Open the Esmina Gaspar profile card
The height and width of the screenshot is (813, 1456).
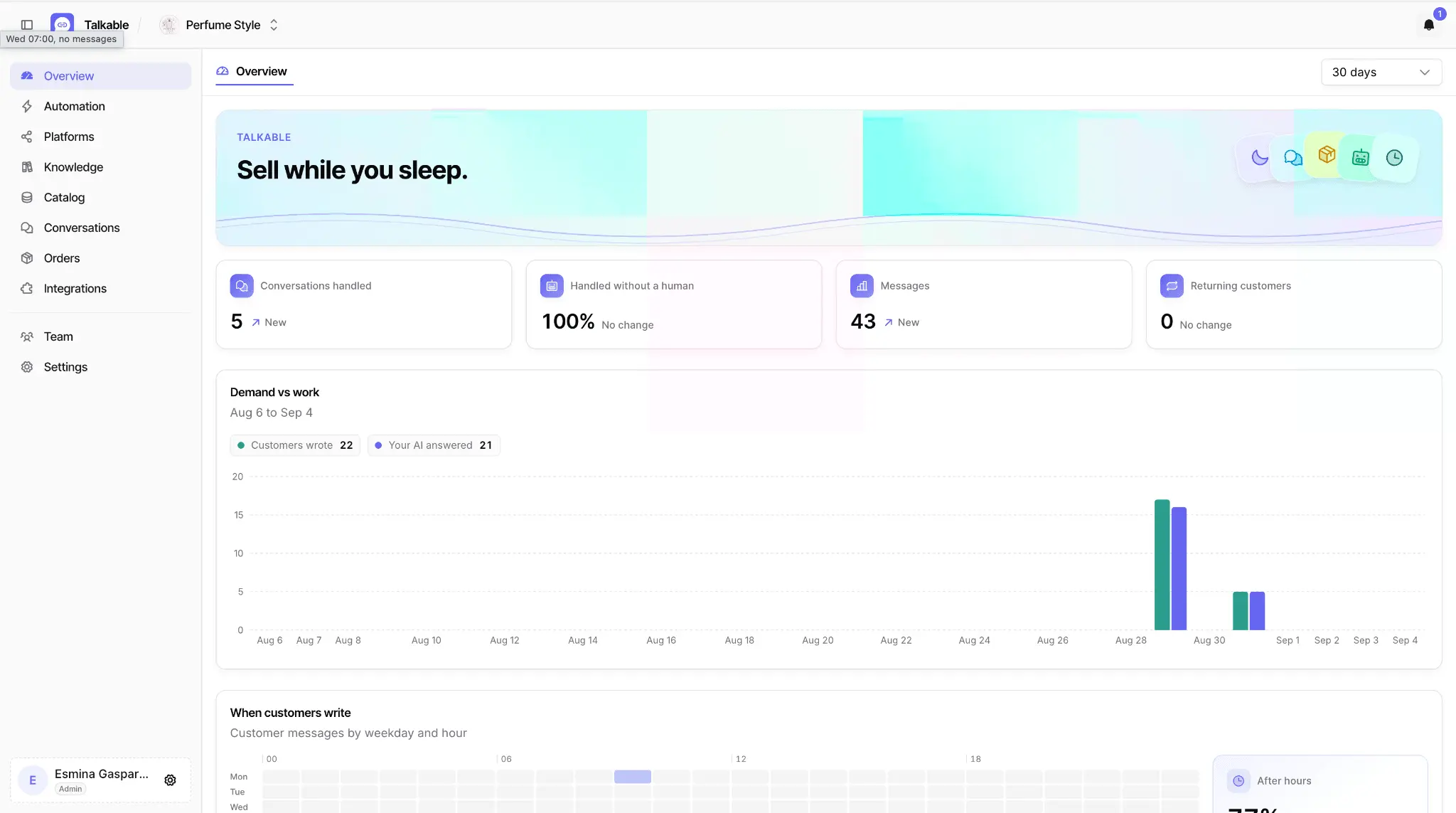[x=100, y=780]
